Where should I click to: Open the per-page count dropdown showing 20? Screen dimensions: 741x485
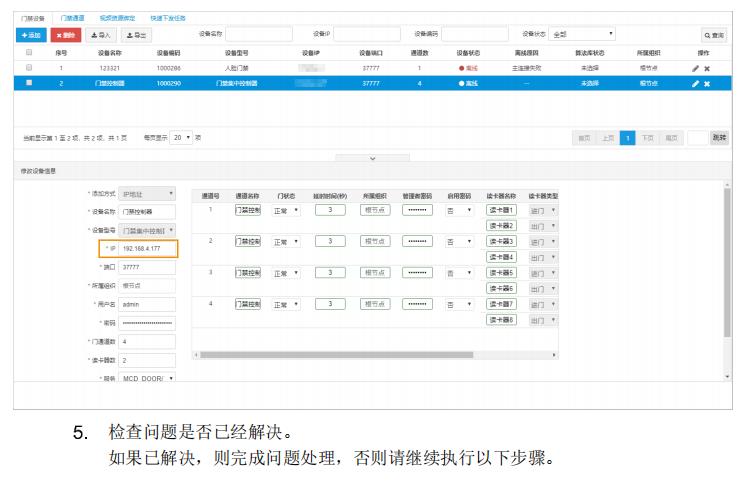coord(181,137)
